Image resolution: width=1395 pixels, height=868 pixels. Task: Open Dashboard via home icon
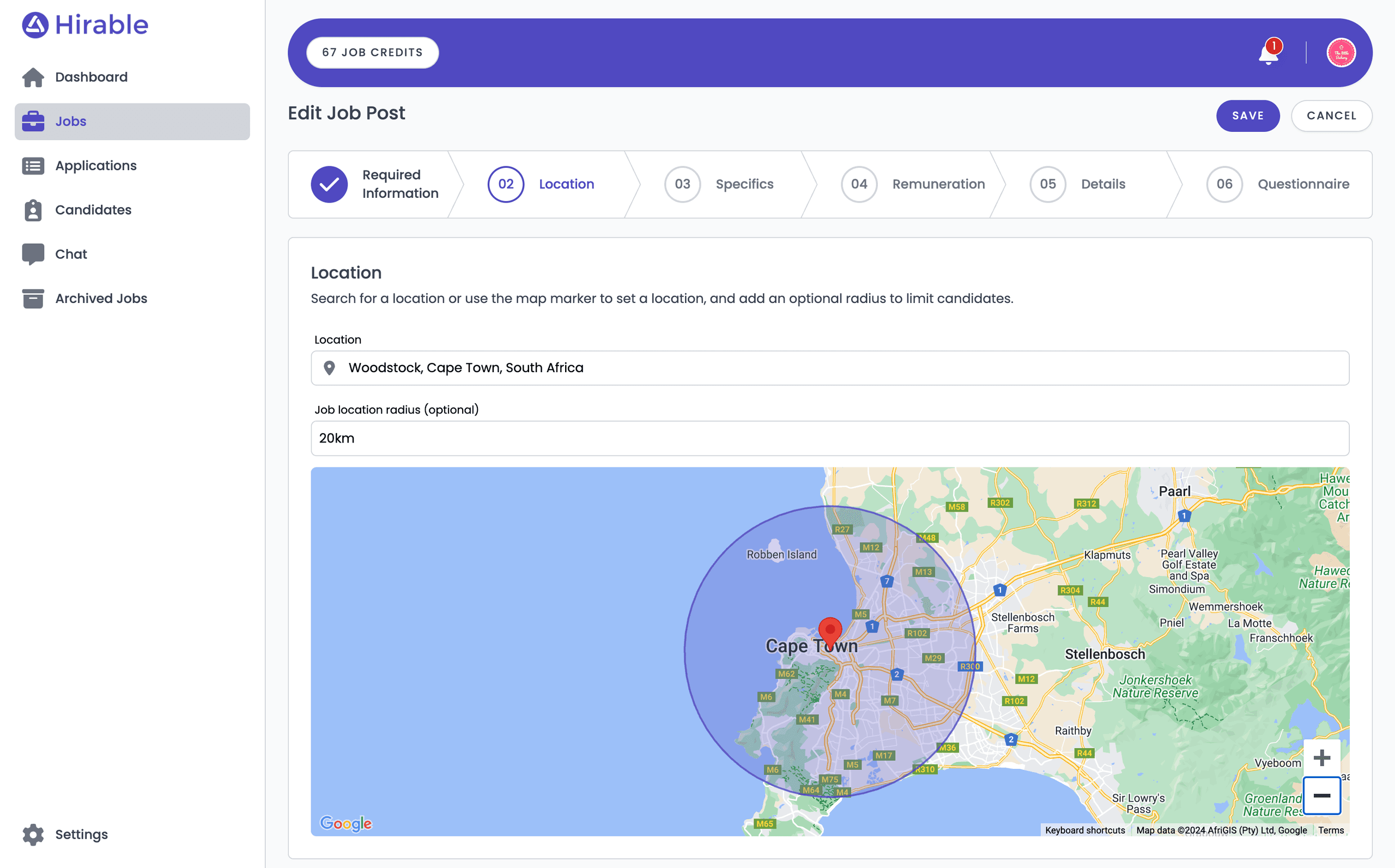(x=33, y=77)
